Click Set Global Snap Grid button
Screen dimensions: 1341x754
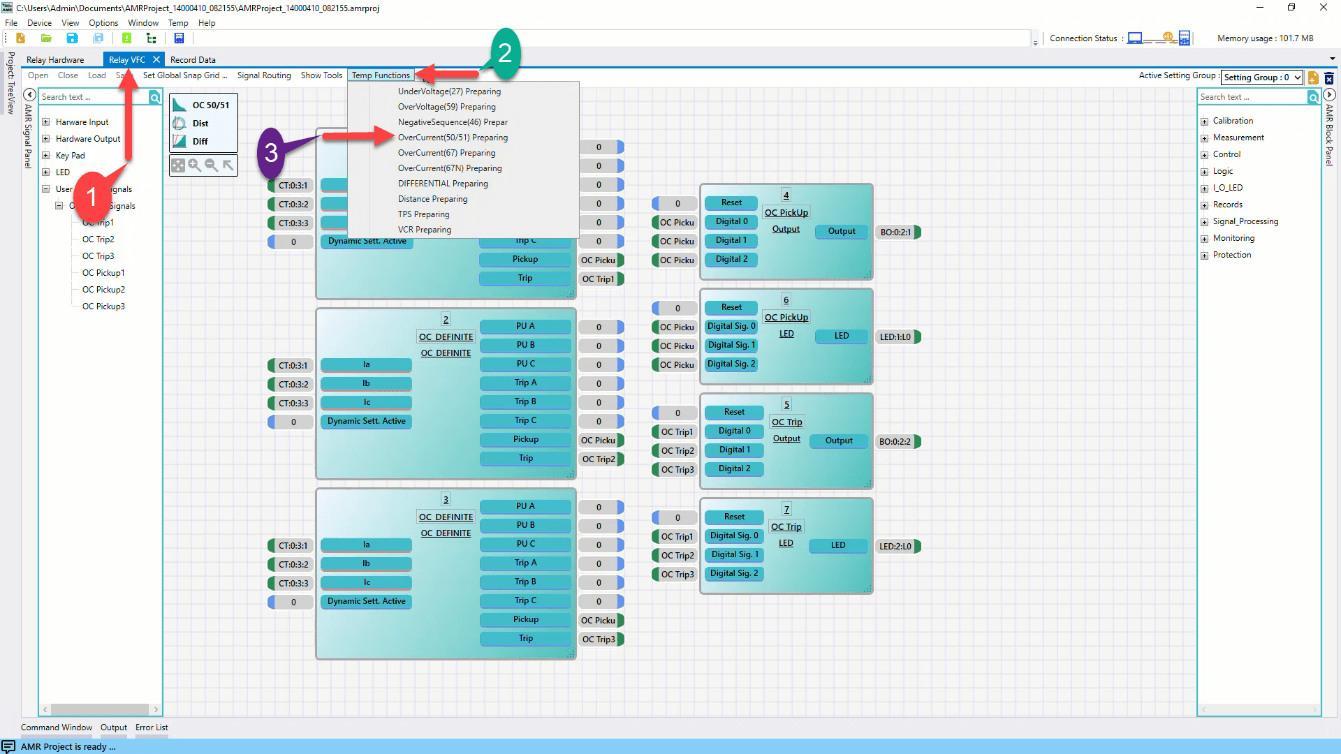coord(185,75)
